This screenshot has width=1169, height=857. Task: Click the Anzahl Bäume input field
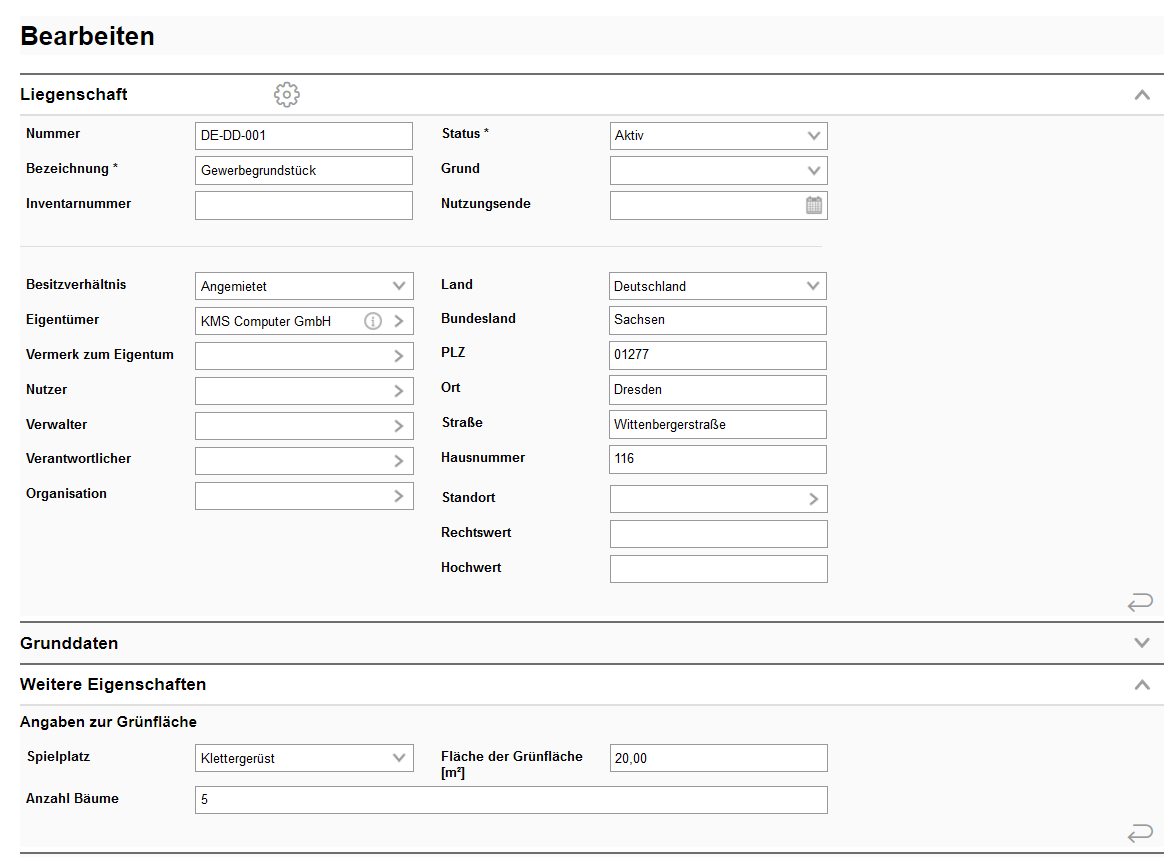(511, 800)
